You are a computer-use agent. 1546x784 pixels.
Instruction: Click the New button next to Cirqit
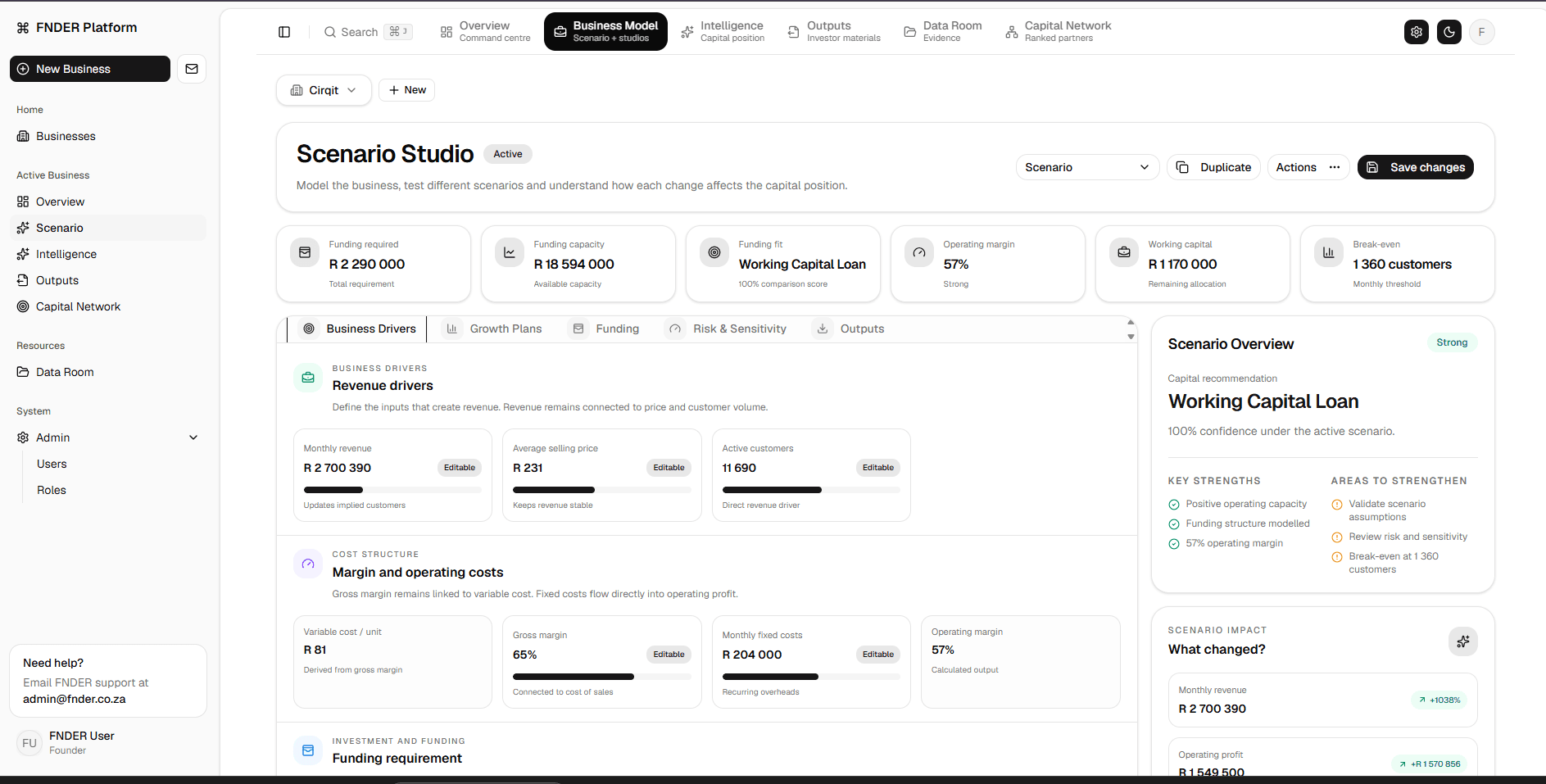(x=406, y=90)
